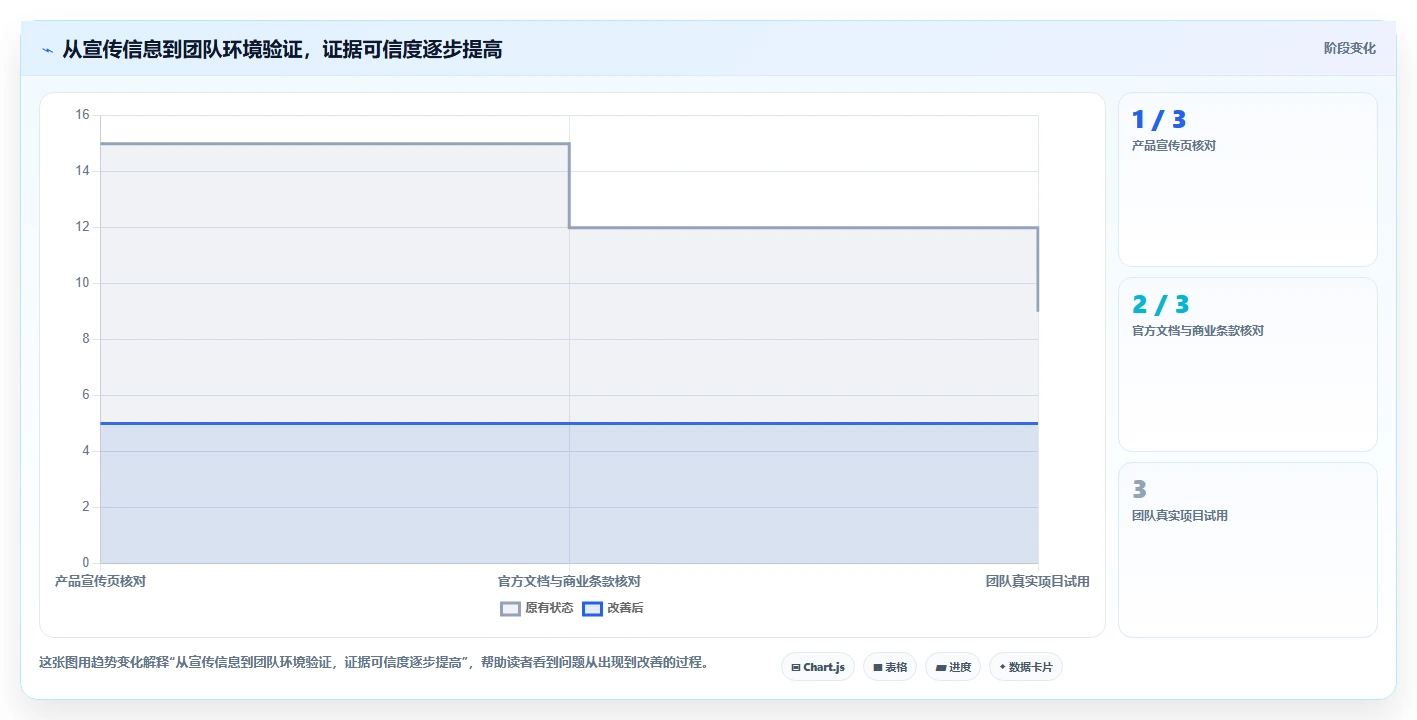Click the lightning icon beside the title
Image resolution: width=1417 pixels, height=720 pixels.
coord(47,50)
